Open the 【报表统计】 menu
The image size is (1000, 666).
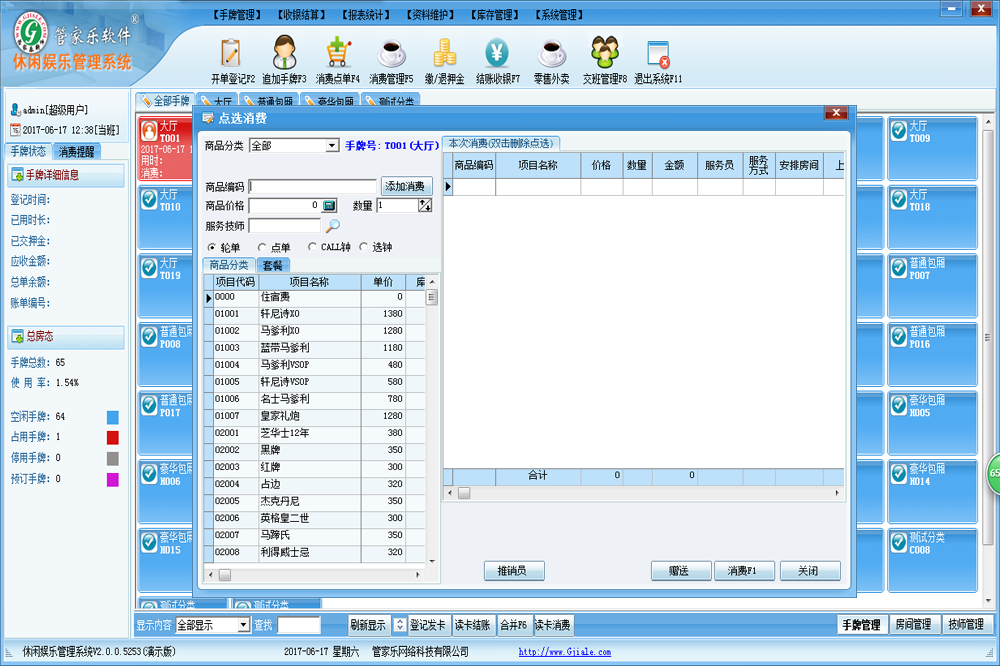[365, 15]
